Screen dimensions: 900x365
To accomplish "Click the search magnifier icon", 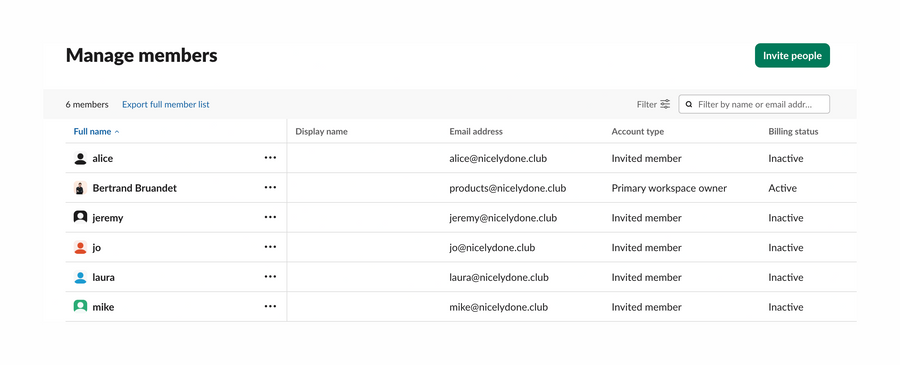I will tap(689, 104).
